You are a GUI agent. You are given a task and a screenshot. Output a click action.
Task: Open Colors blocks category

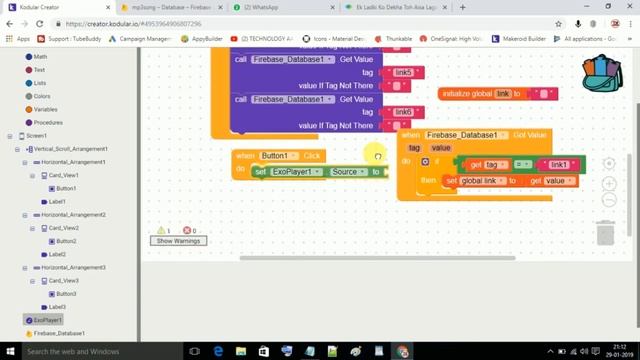(38, 96)
